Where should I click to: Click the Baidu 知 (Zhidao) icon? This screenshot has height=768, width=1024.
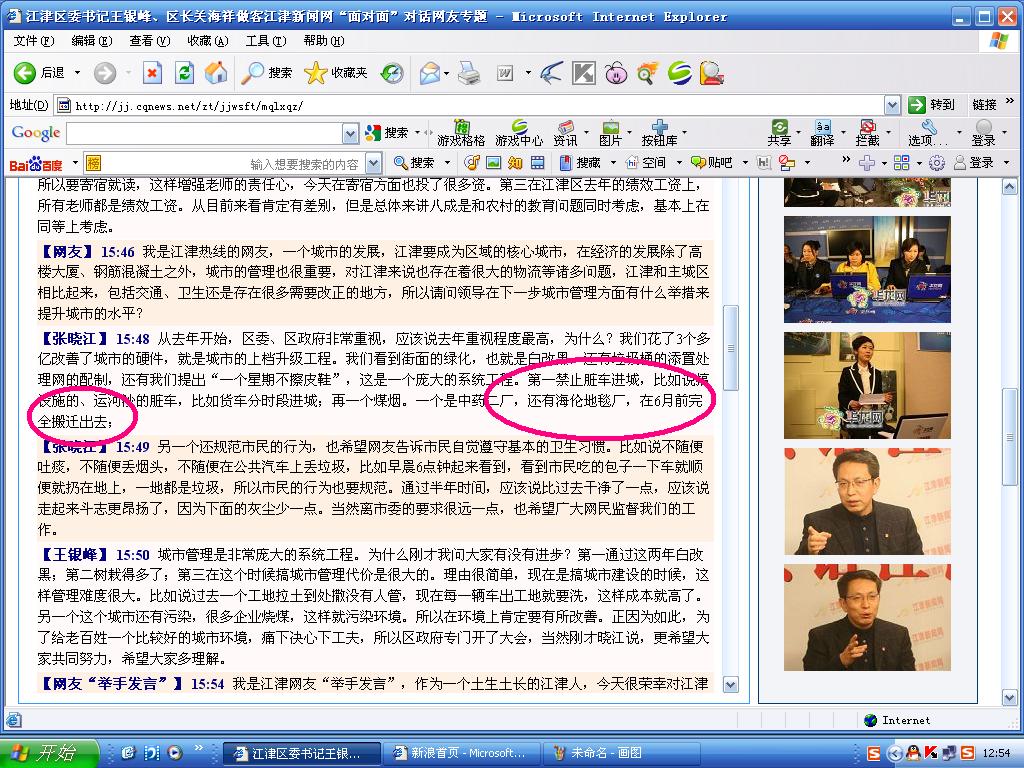point(515,163)
